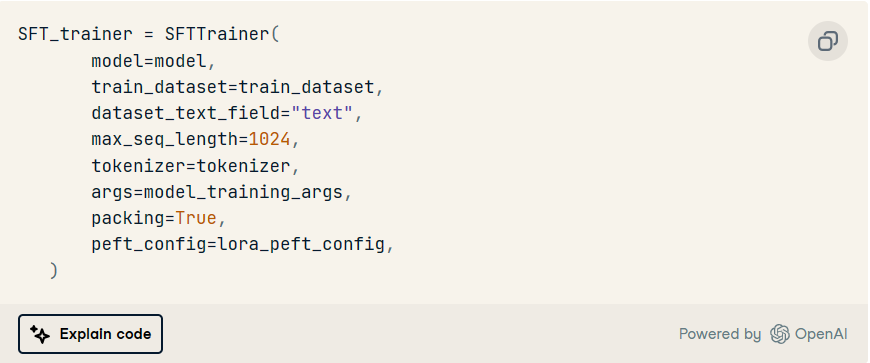Copy the code snippet with the copy icon
Viewport: 870px width, 363px height.
pos(827,41)
